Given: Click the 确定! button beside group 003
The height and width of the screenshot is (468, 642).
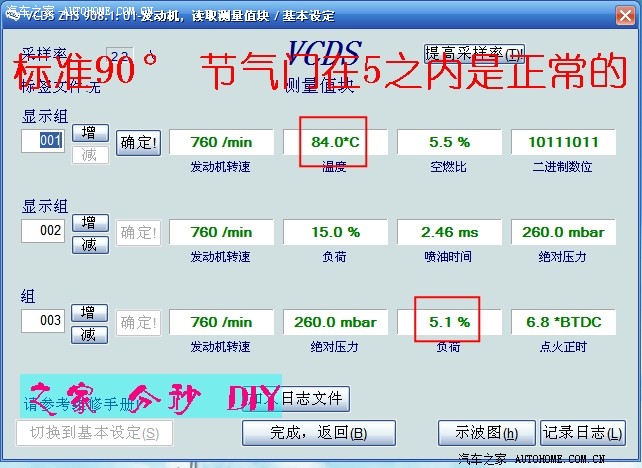Looking at the screenshot, I should point(138,323).
